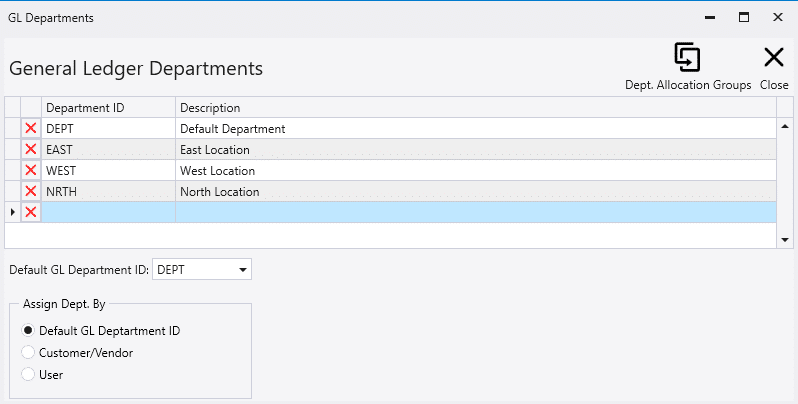Maximize the GL Departments window
The image size is (798, 404).
[743, 17]
